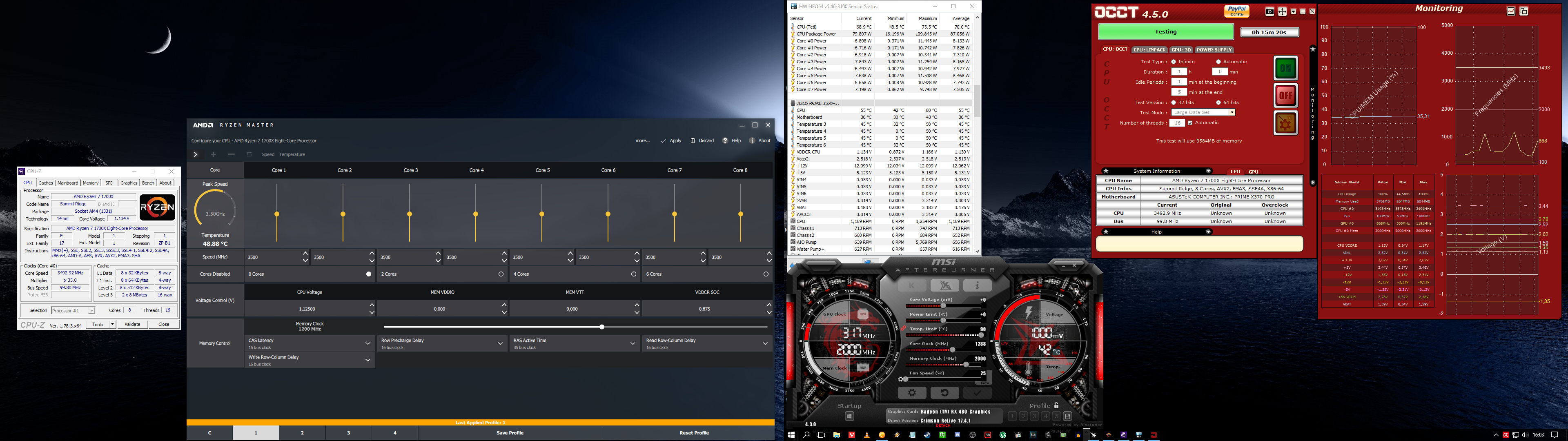This screenshot has height=441, width=1568.
Task: Select 6 Cores disabled radio button
Action: pos(766,274)
